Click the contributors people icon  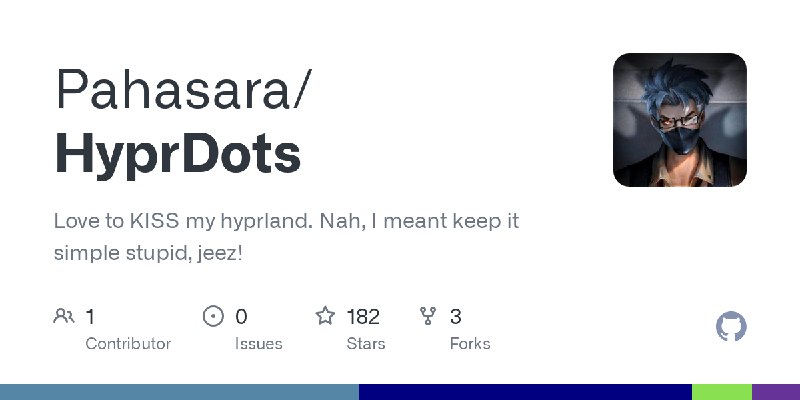click(64, 316)
